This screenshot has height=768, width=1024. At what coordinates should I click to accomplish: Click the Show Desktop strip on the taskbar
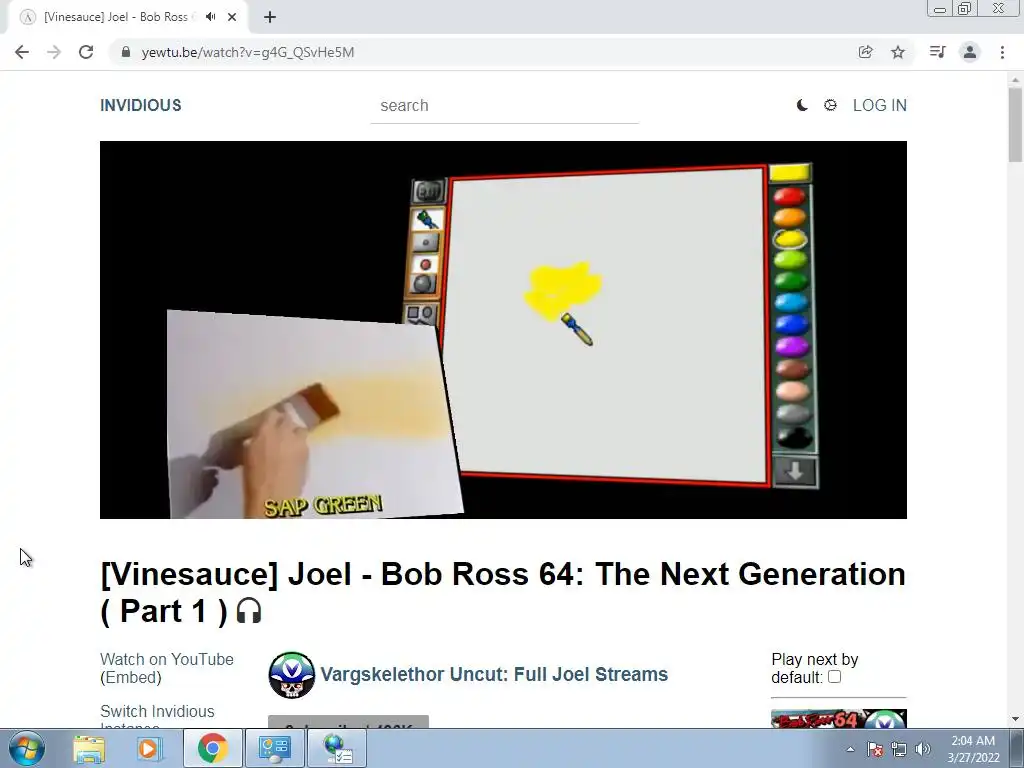(1016, 748)
